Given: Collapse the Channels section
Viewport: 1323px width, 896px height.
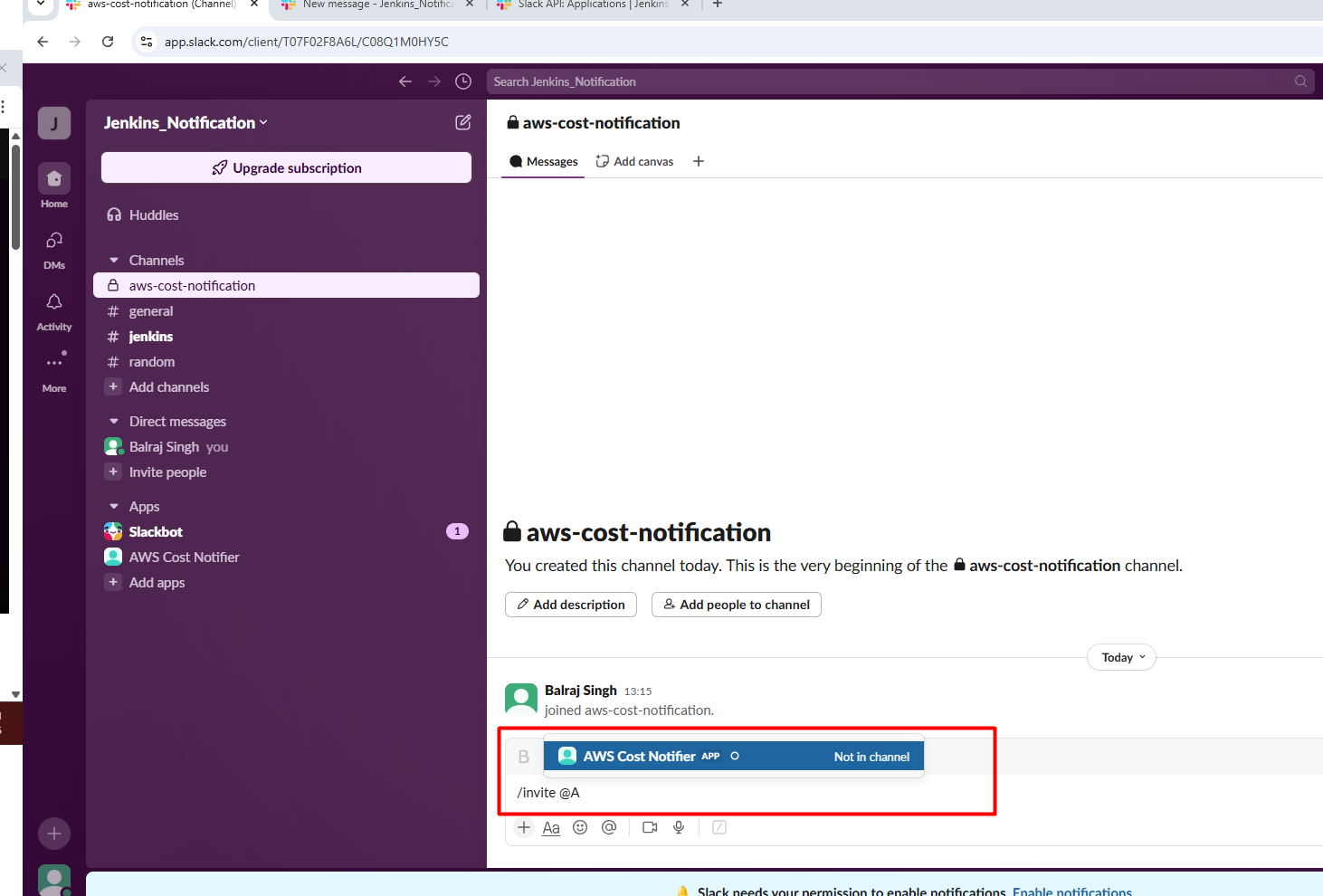Looking at the screenshot, I should (114, 261).
